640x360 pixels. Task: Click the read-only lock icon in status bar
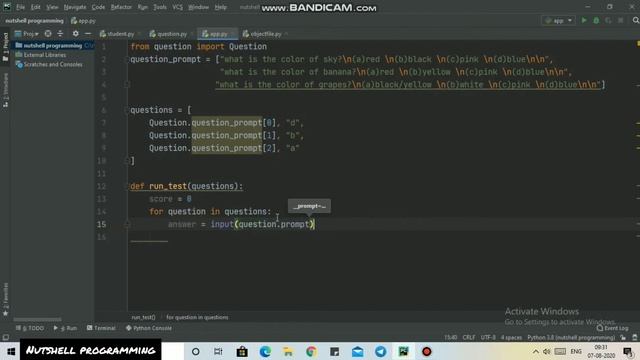point(623,338)
